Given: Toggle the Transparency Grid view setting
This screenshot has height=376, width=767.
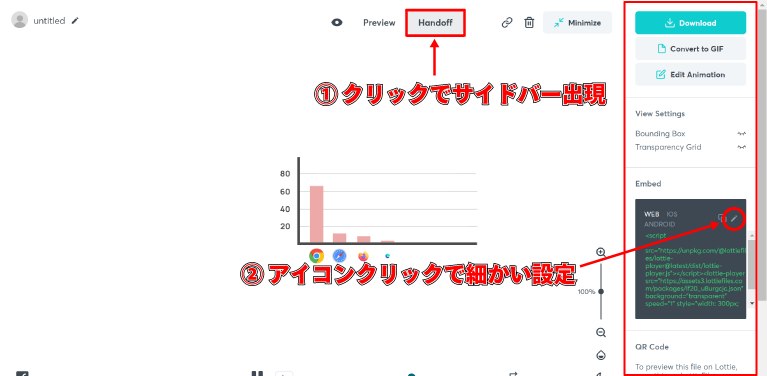Looking at the screenshot, I should [x=742, y=147].
